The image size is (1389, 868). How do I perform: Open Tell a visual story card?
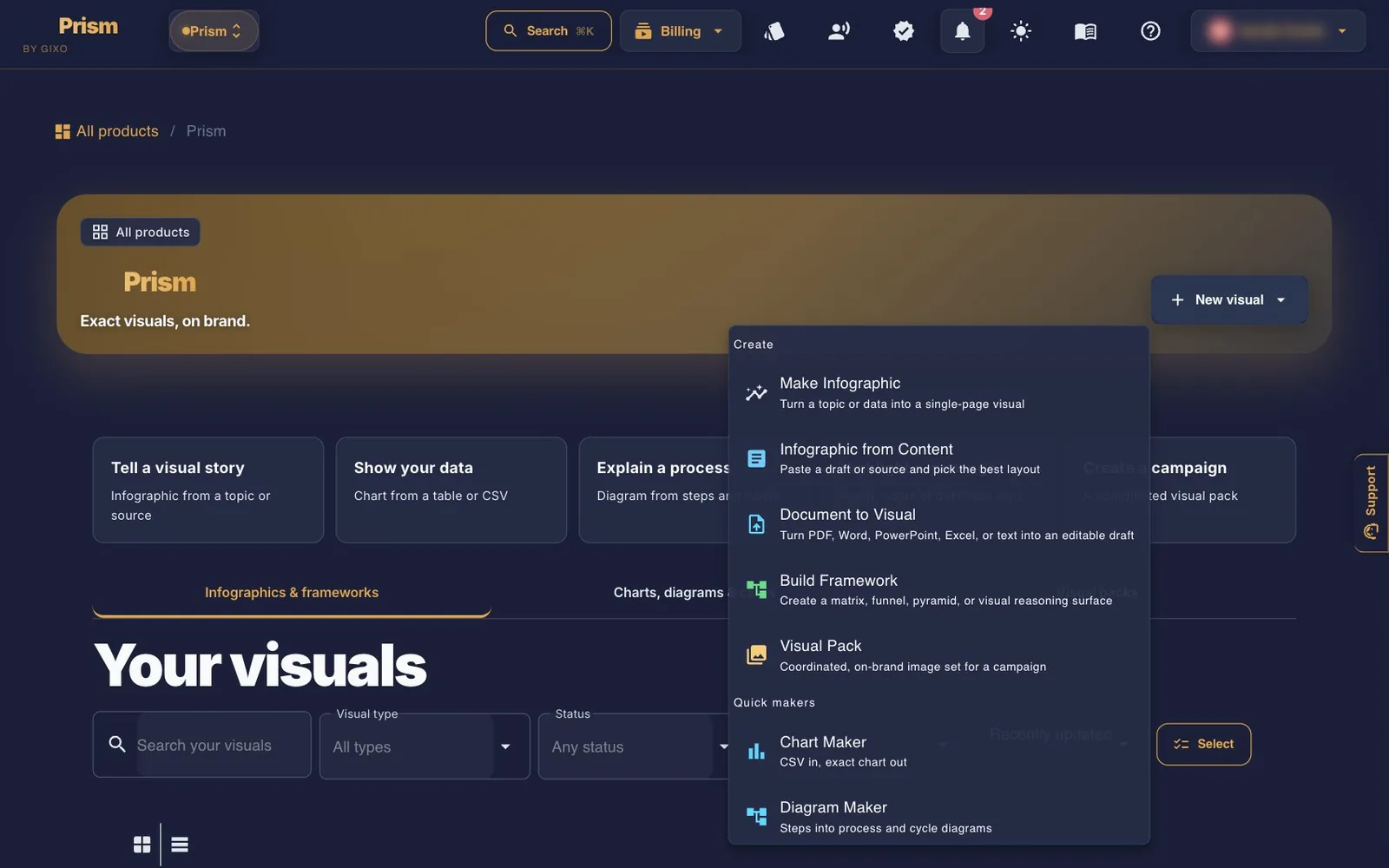(x=208, y=490)
